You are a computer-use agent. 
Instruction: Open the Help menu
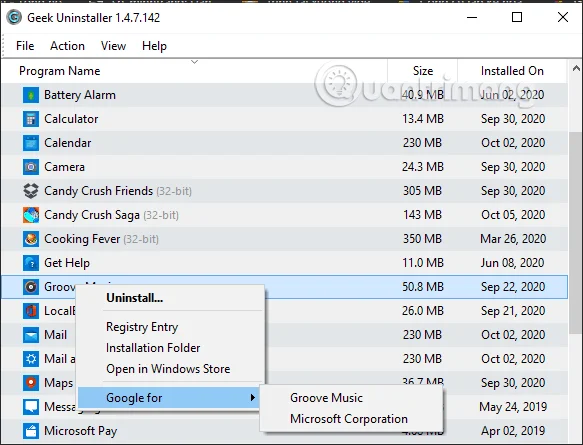[x=154, y=46]
